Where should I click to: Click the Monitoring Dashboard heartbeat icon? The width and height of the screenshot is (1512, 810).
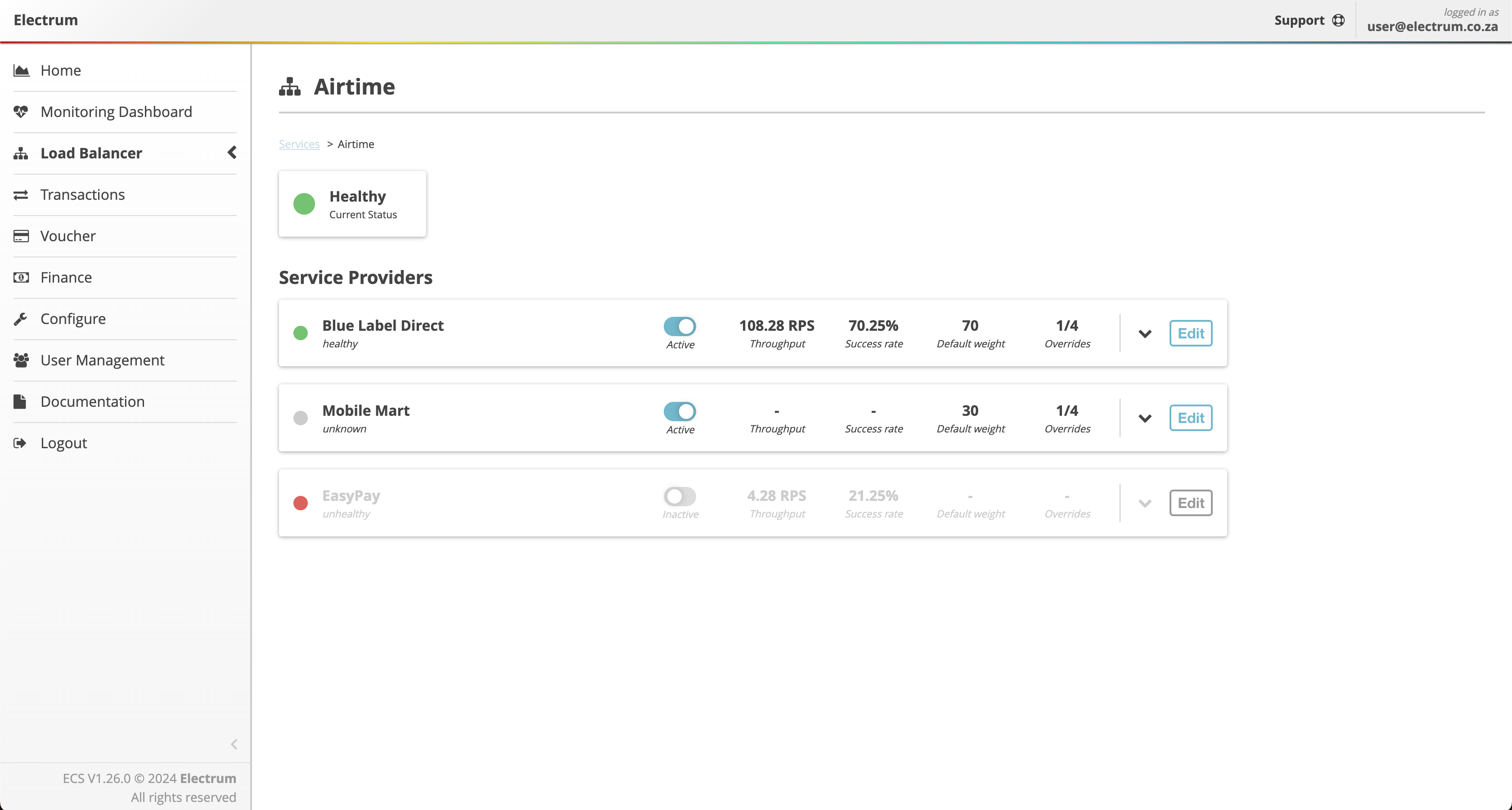point(21,112)
